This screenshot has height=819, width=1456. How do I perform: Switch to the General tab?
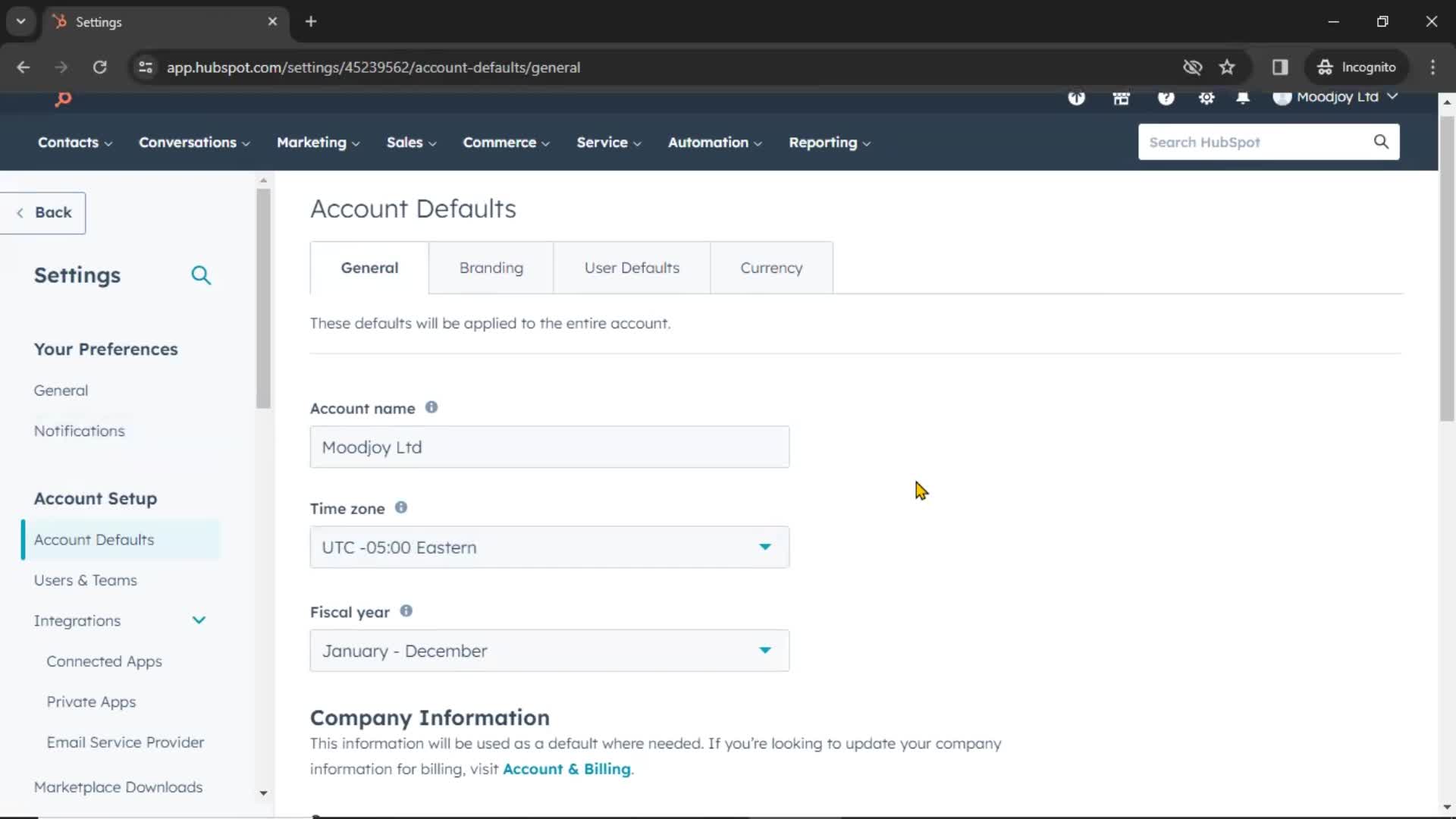click(x=369, y=268)
